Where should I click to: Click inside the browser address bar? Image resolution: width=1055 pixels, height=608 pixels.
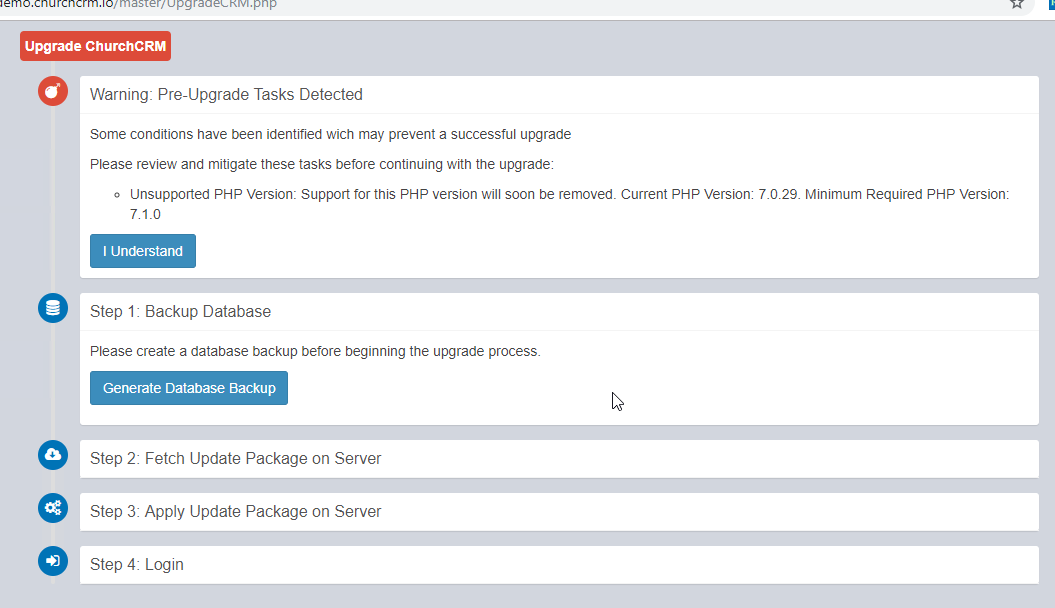click(400, 6)
